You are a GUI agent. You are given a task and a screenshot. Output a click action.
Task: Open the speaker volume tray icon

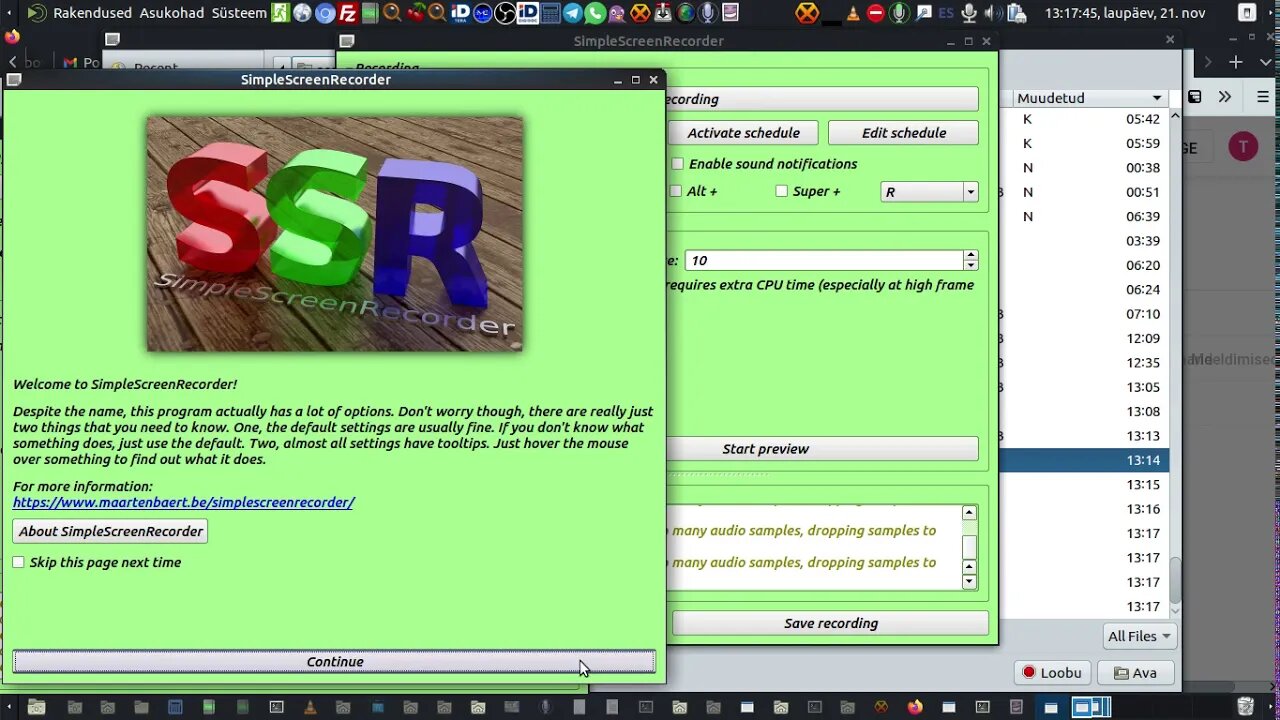pos(992,13)
